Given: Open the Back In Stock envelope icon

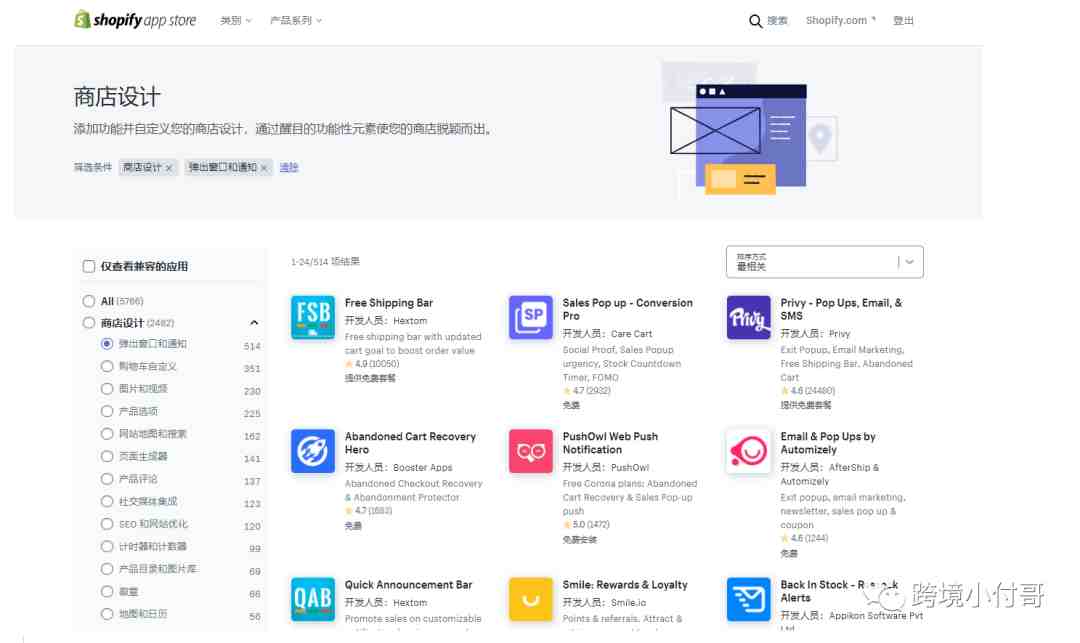Looking at the screenshot, I should [x=749, y=599].
